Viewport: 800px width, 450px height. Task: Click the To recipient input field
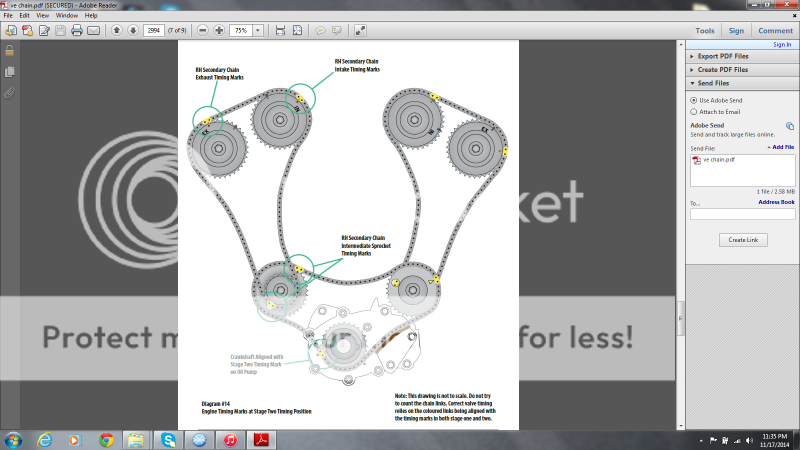pyautogui.click(x=742, y=214)
